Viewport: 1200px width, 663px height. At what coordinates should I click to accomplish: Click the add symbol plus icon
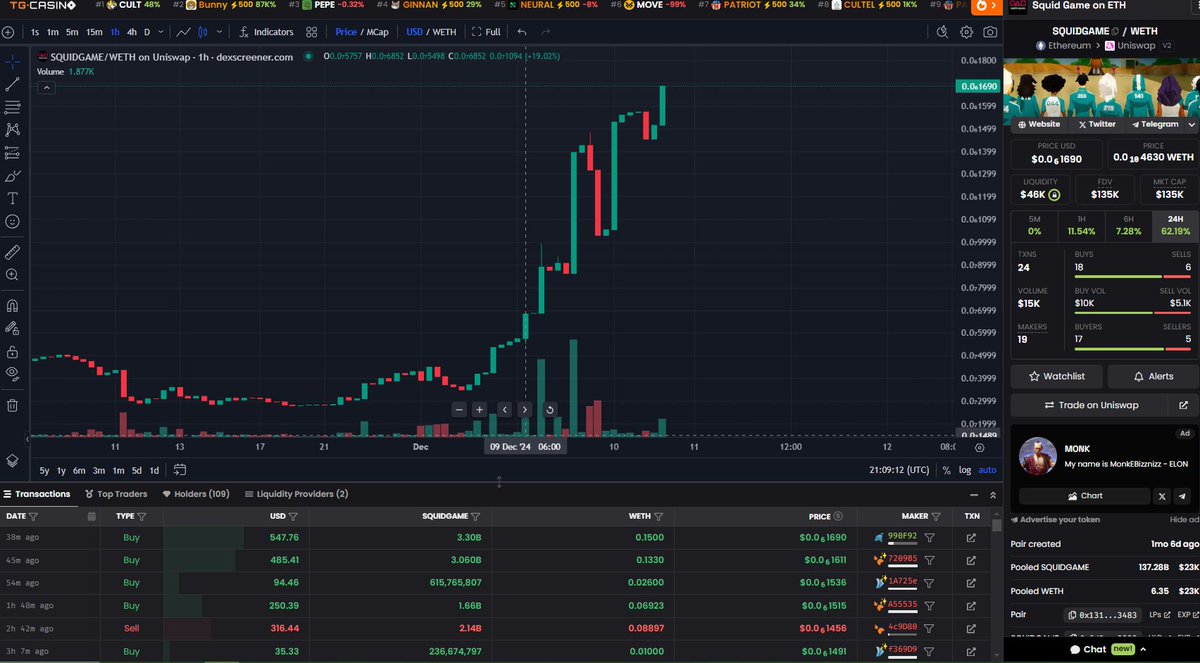(x=8, y=32)
